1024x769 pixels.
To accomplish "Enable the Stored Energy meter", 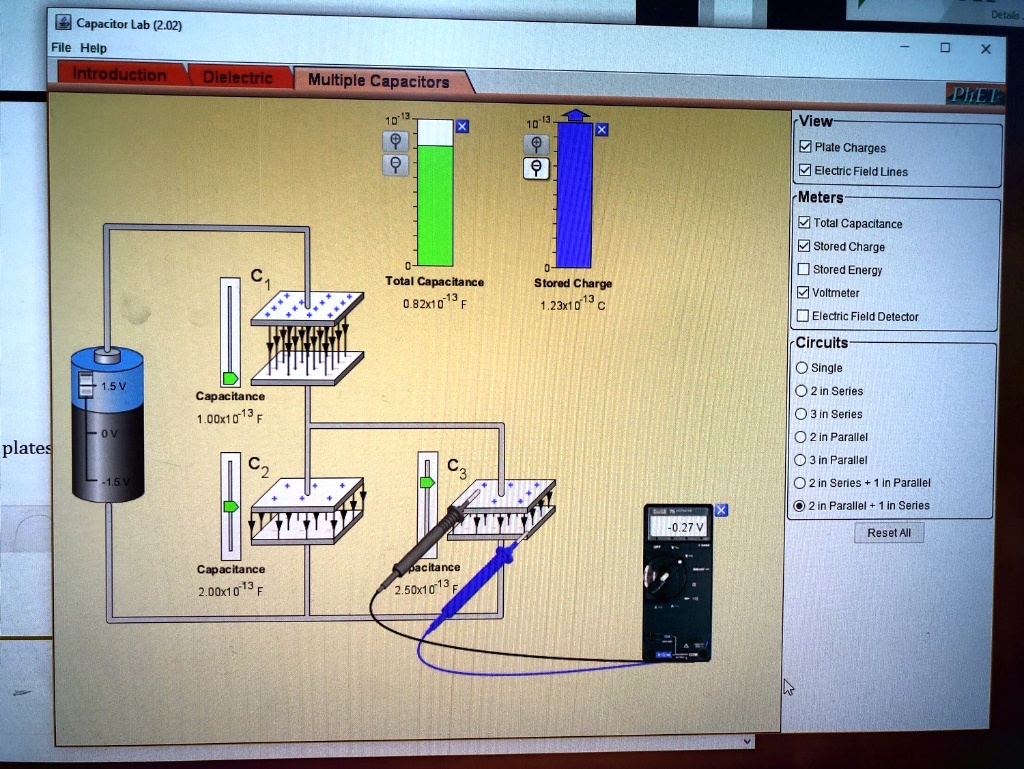I will (x=805, y=269).
